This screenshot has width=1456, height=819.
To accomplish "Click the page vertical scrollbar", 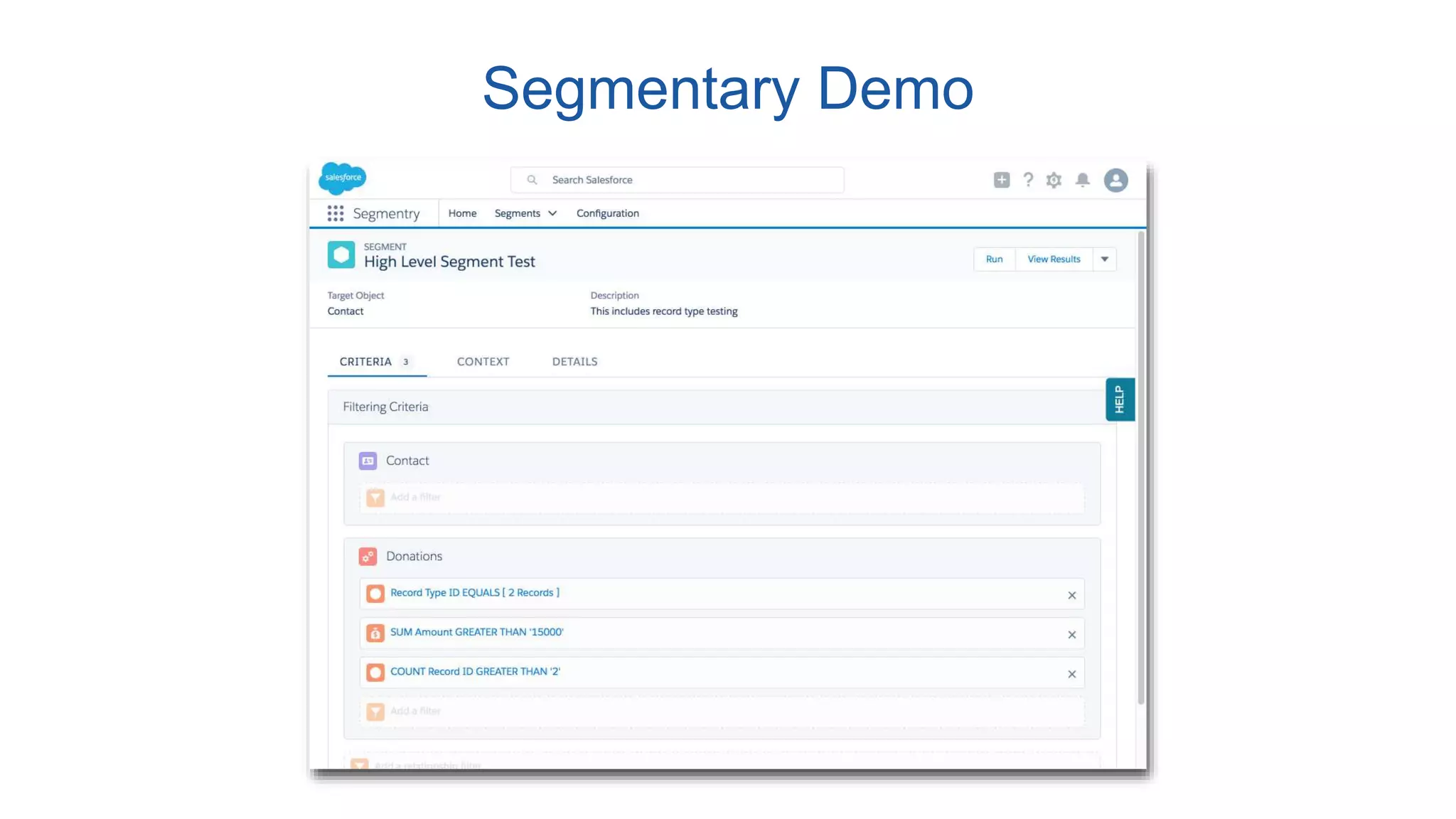I will click(x=1141, y=468).
